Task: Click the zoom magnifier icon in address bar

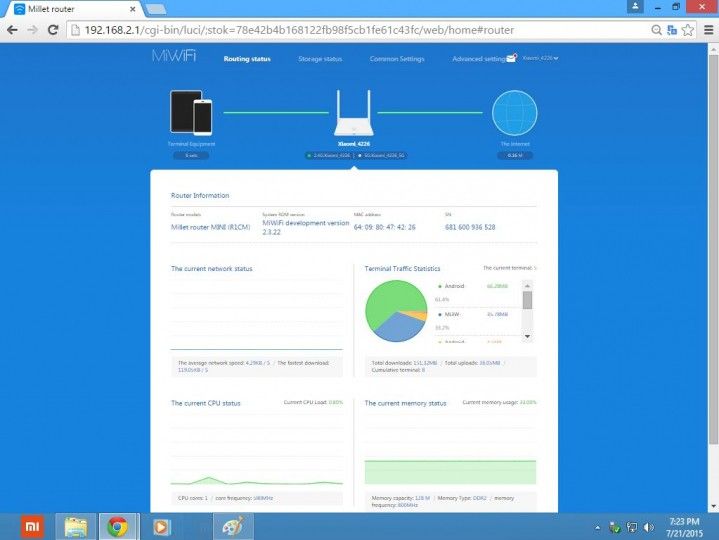Action: coord(657,30)
